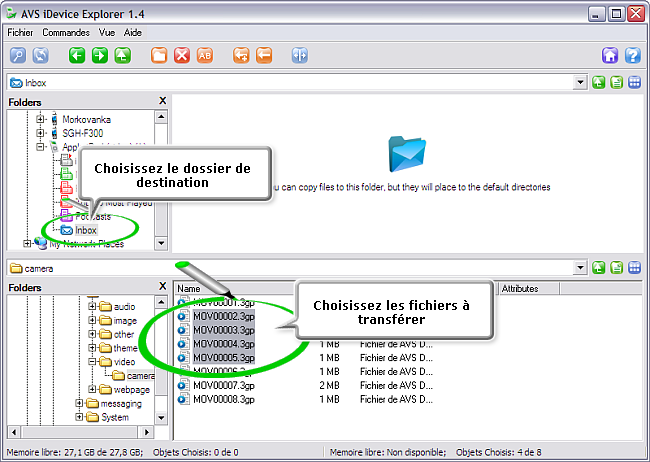This screenshot has height=462, width=650.
Task: Sort by the Name column header
Action: [189, 288]
